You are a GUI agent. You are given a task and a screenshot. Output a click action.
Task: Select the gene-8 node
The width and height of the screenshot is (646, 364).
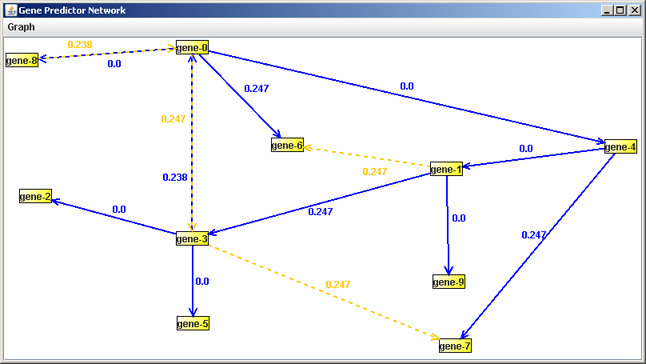[22, 61]
